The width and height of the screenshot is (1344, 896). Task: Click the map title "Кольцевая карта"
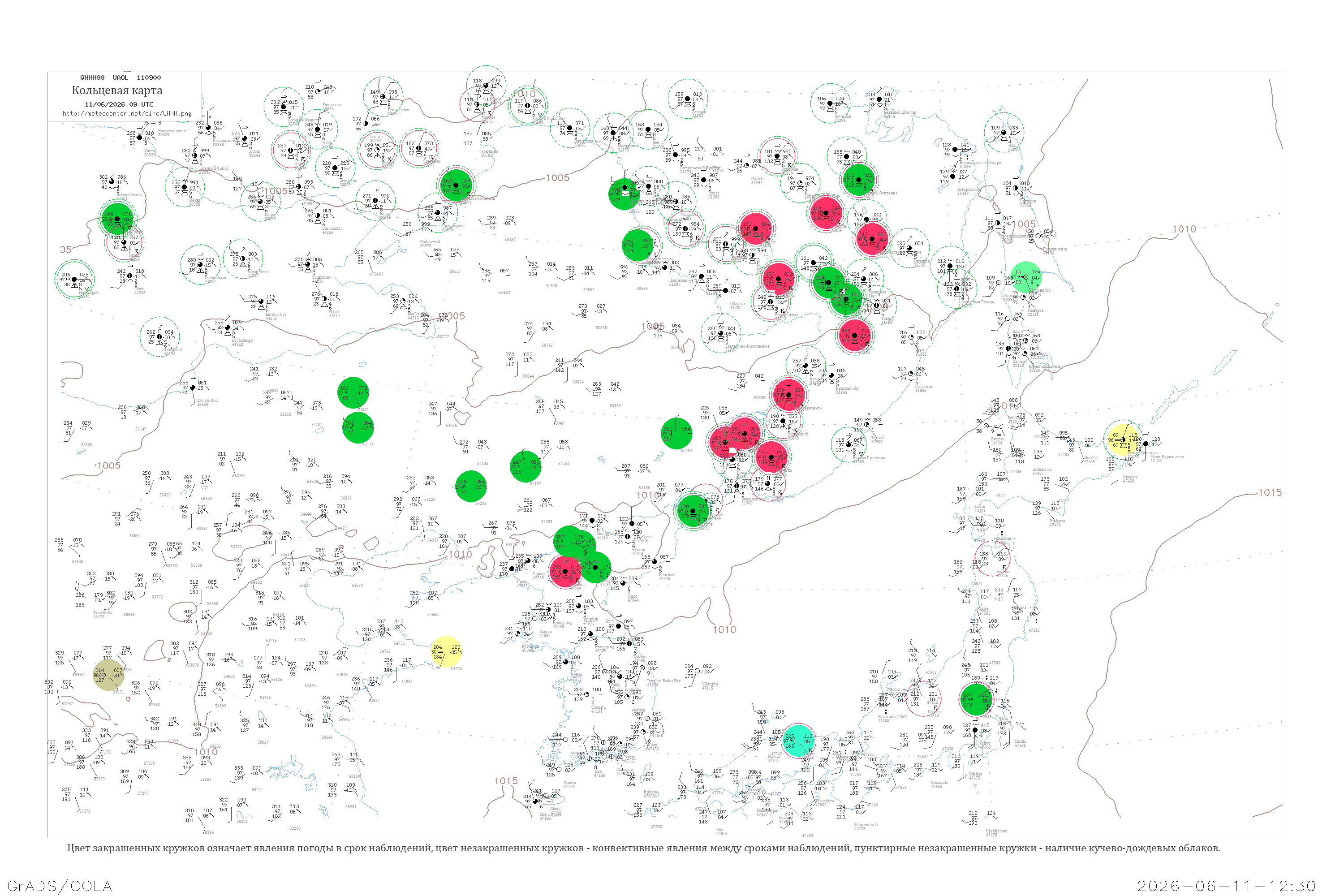117,90
